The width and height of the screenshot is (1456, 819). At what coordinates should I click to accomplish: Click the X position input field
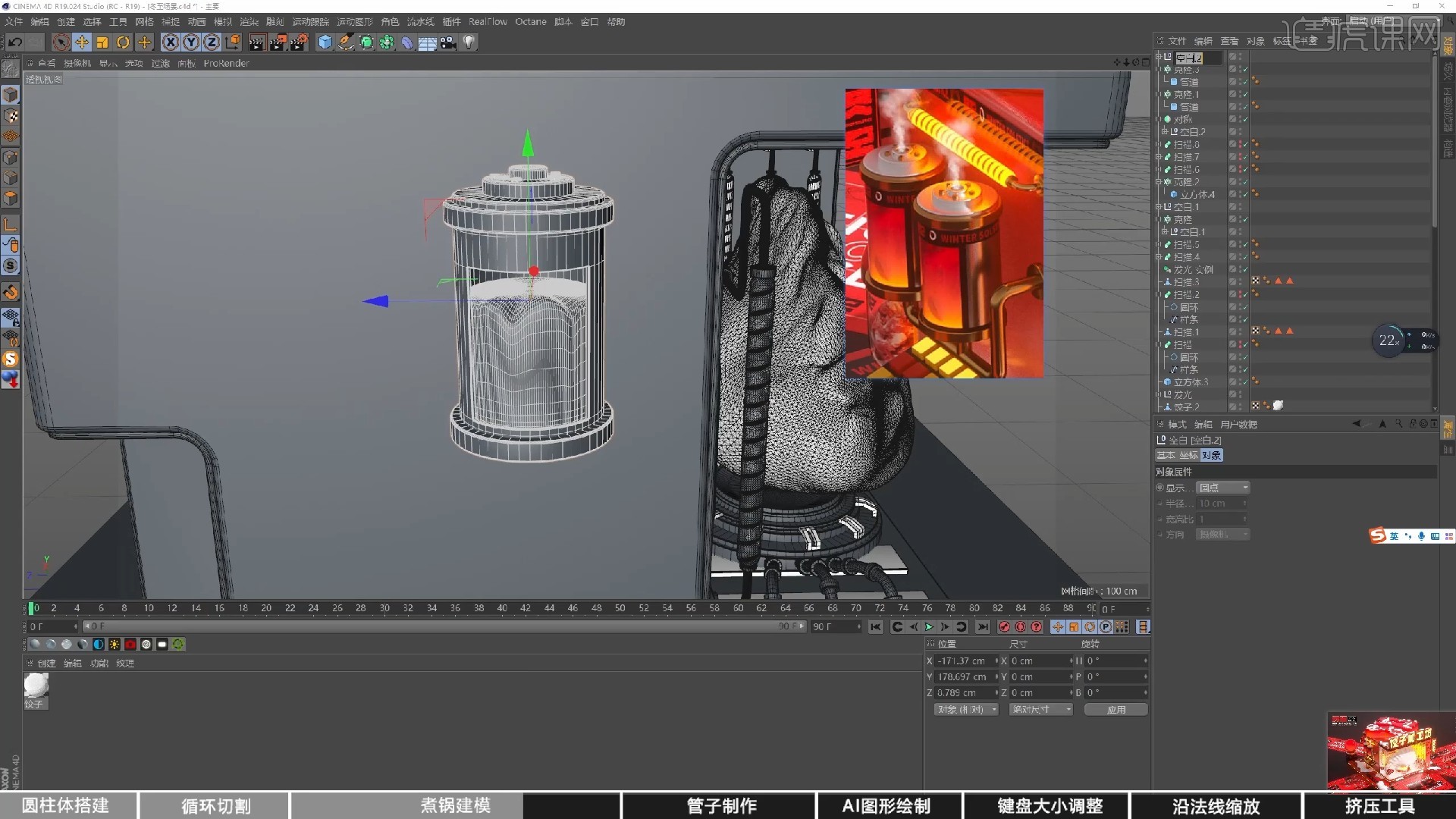tap(965, 661)
